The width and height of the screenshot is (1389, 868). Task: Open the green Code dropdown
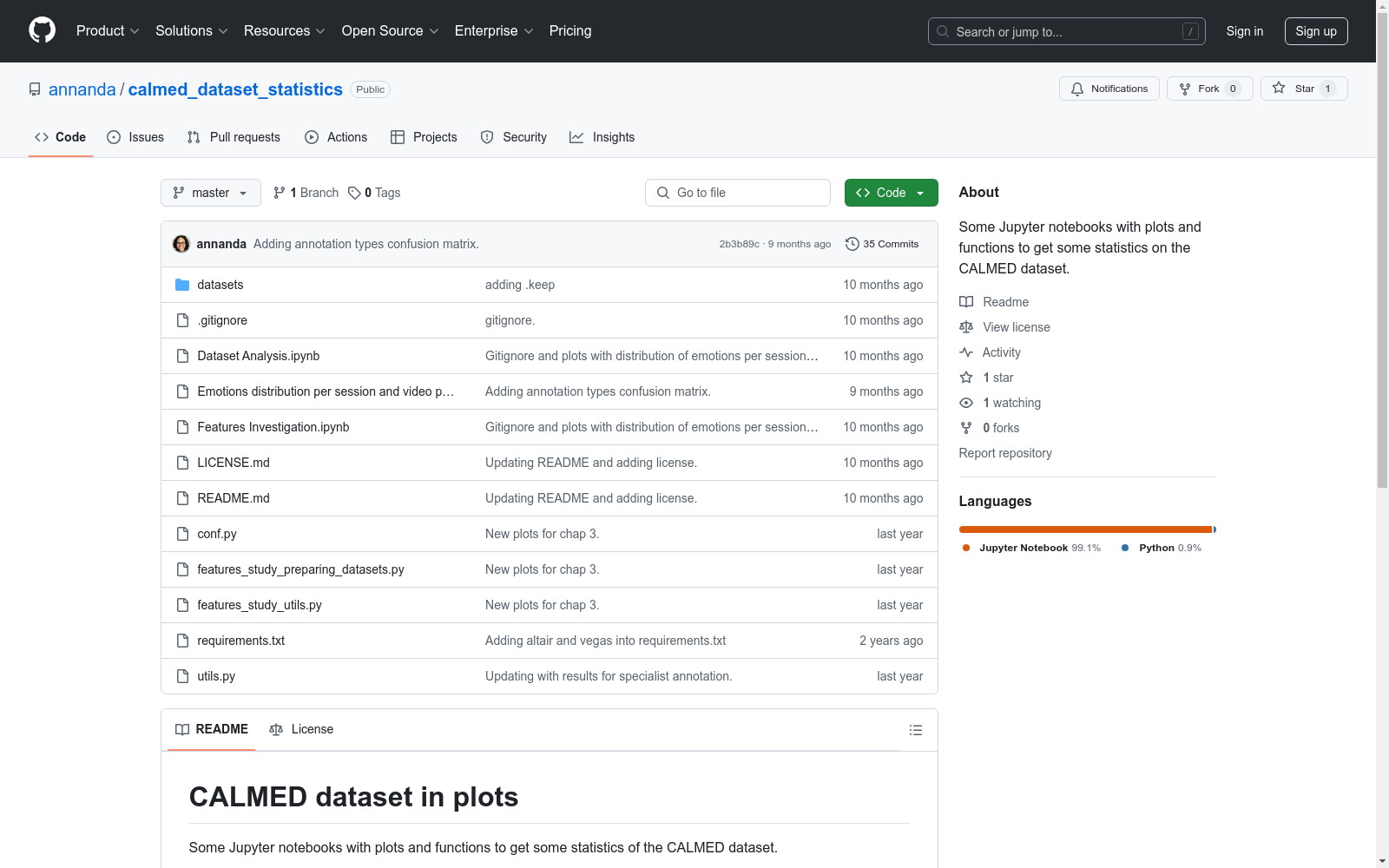[891, 193]
